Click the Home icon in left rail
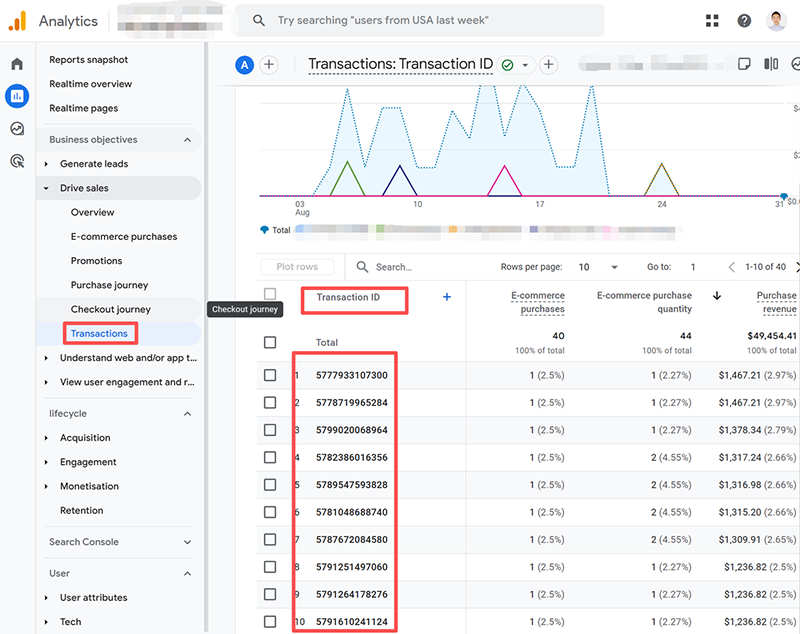The image size is (800, 634). [x=17, y=64]
